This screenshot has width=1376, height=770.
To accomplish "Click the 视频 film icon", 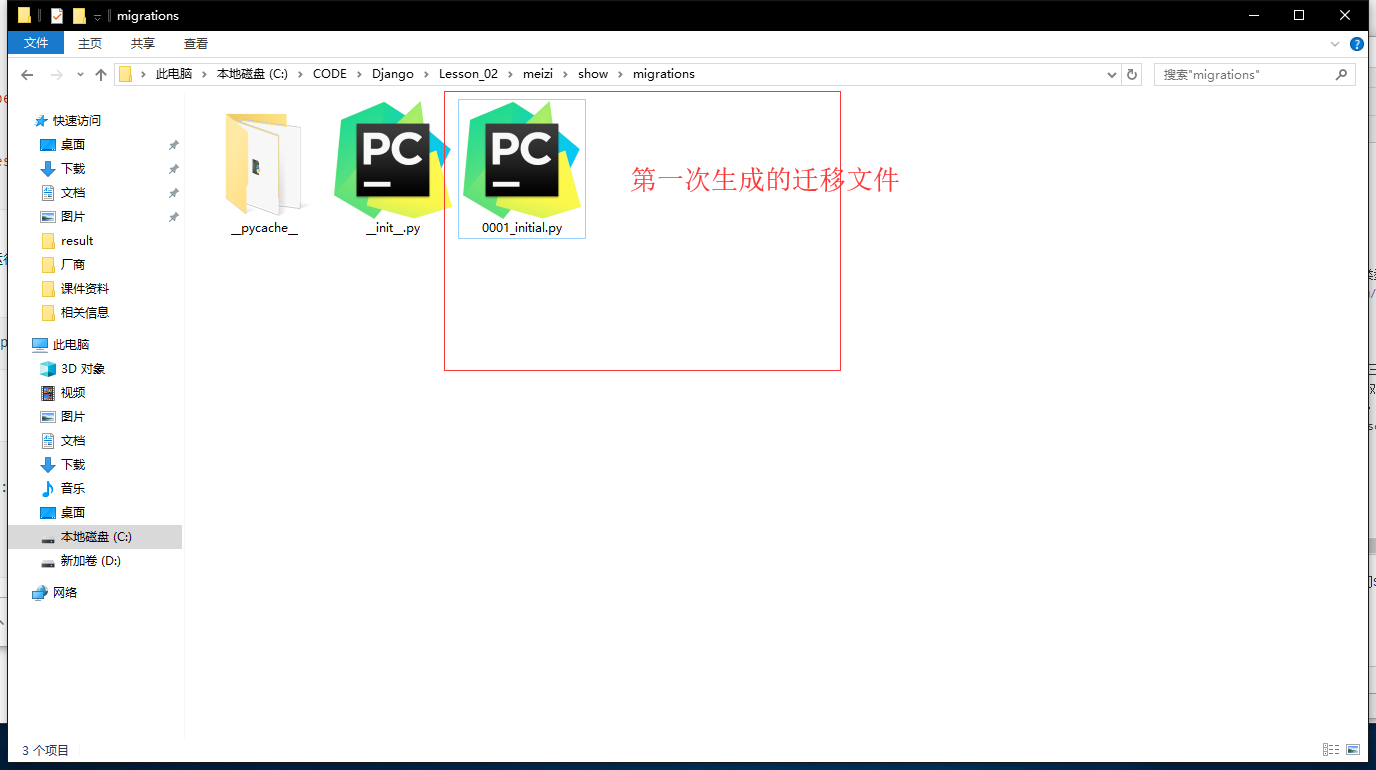I will [47, 392].
